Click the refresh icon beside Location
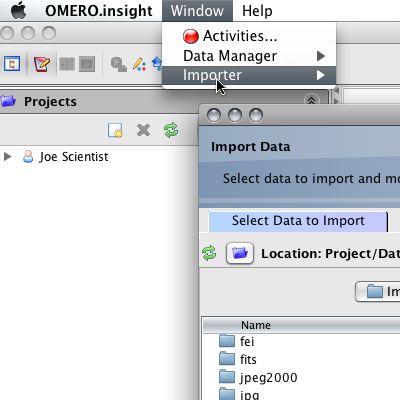Viewport: 400px width, 400px height. [x=209, y=253]
